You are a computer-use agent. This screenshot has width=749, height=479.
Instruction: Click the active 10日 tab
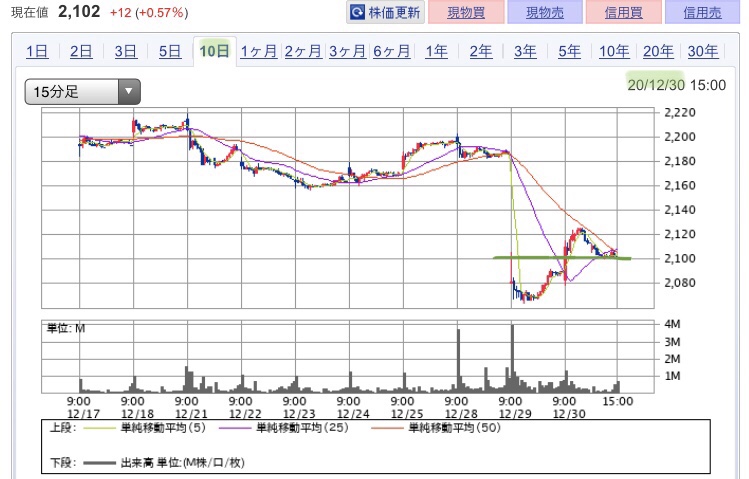click(214, 51)
